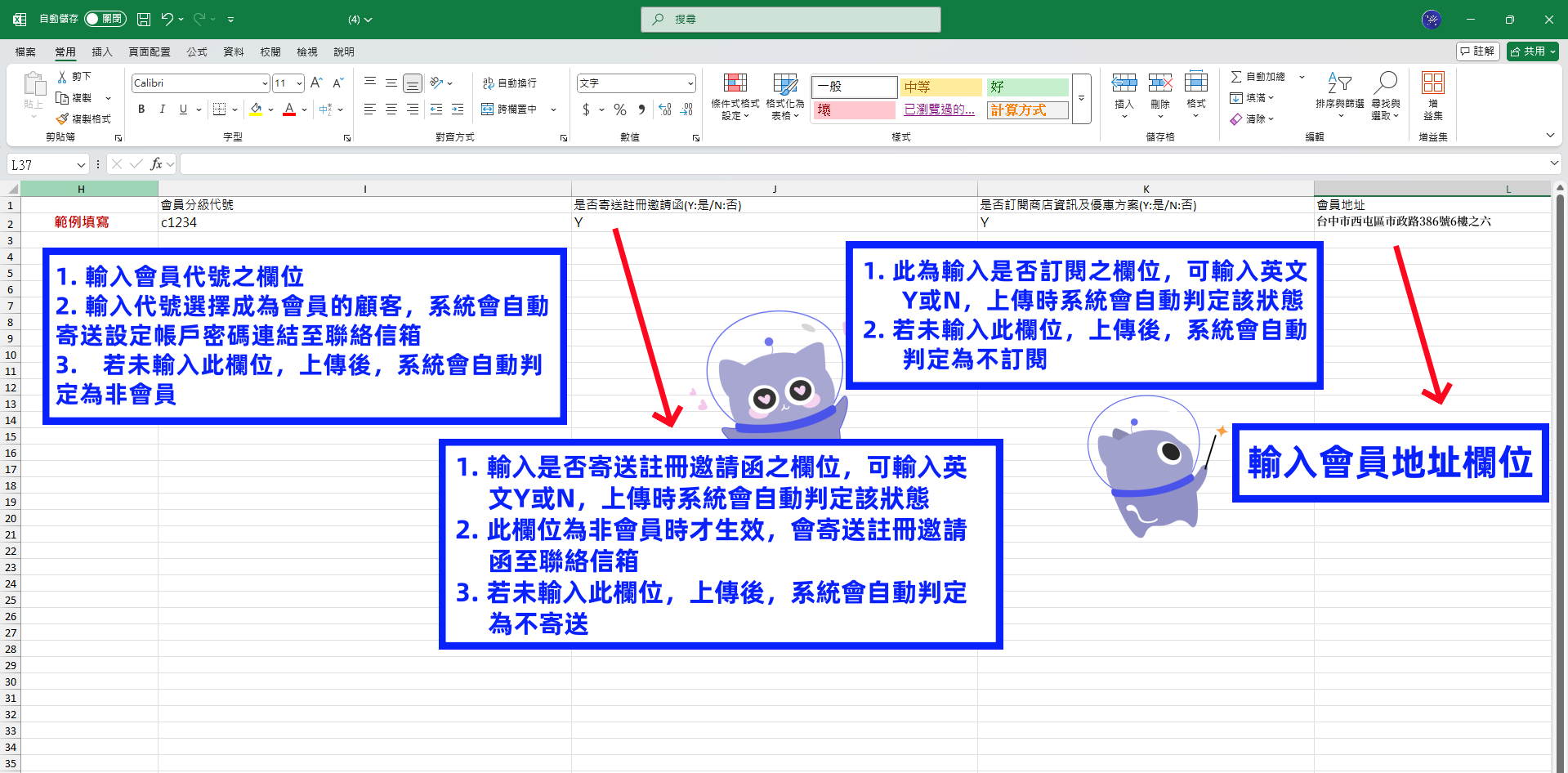Click the fill color bucket swatch
Viewport: 1568px width, 773px height.
pos(256,109)
